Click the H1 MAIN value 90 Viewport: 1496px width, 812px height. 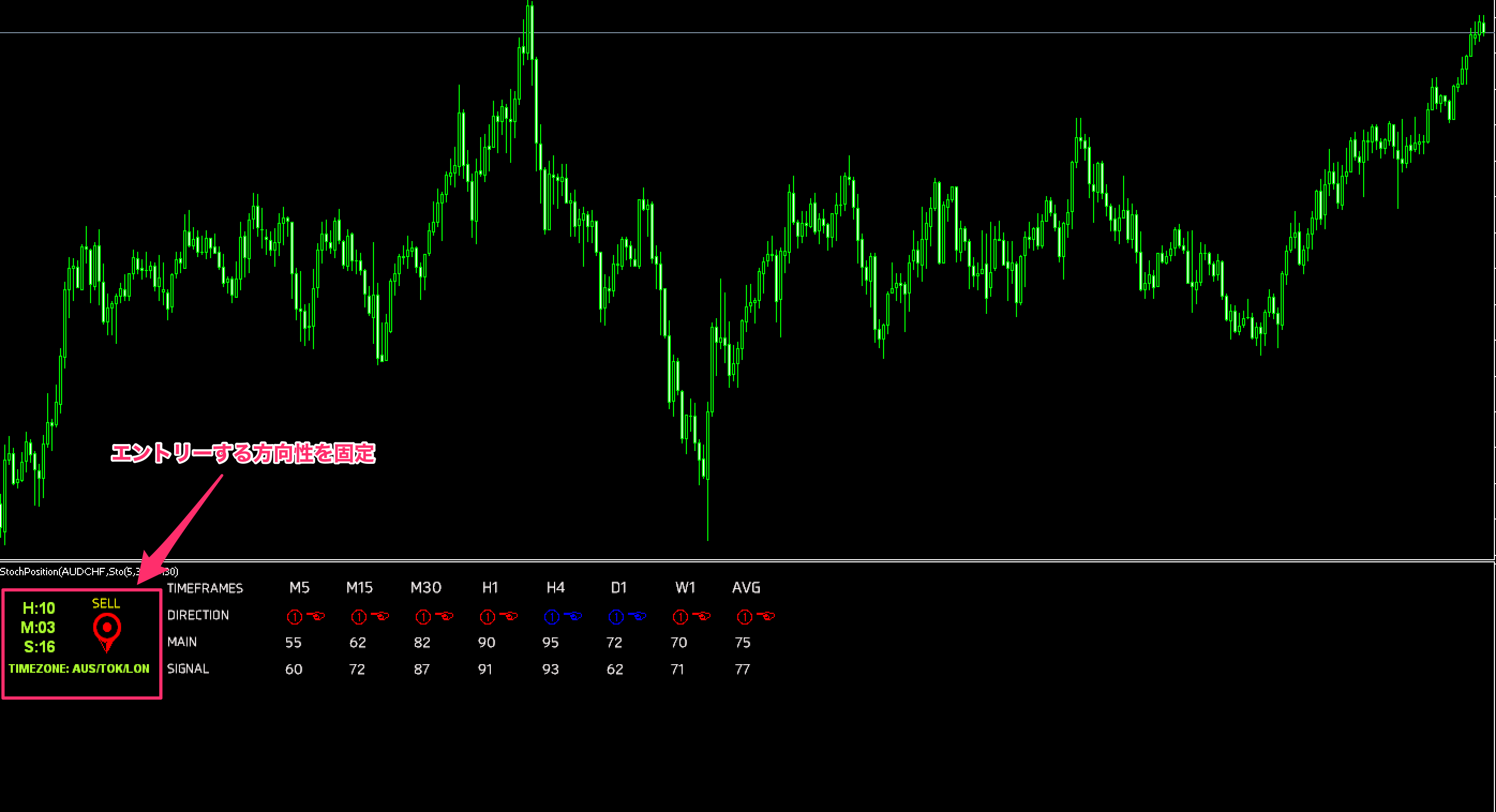tap(487, 643)
